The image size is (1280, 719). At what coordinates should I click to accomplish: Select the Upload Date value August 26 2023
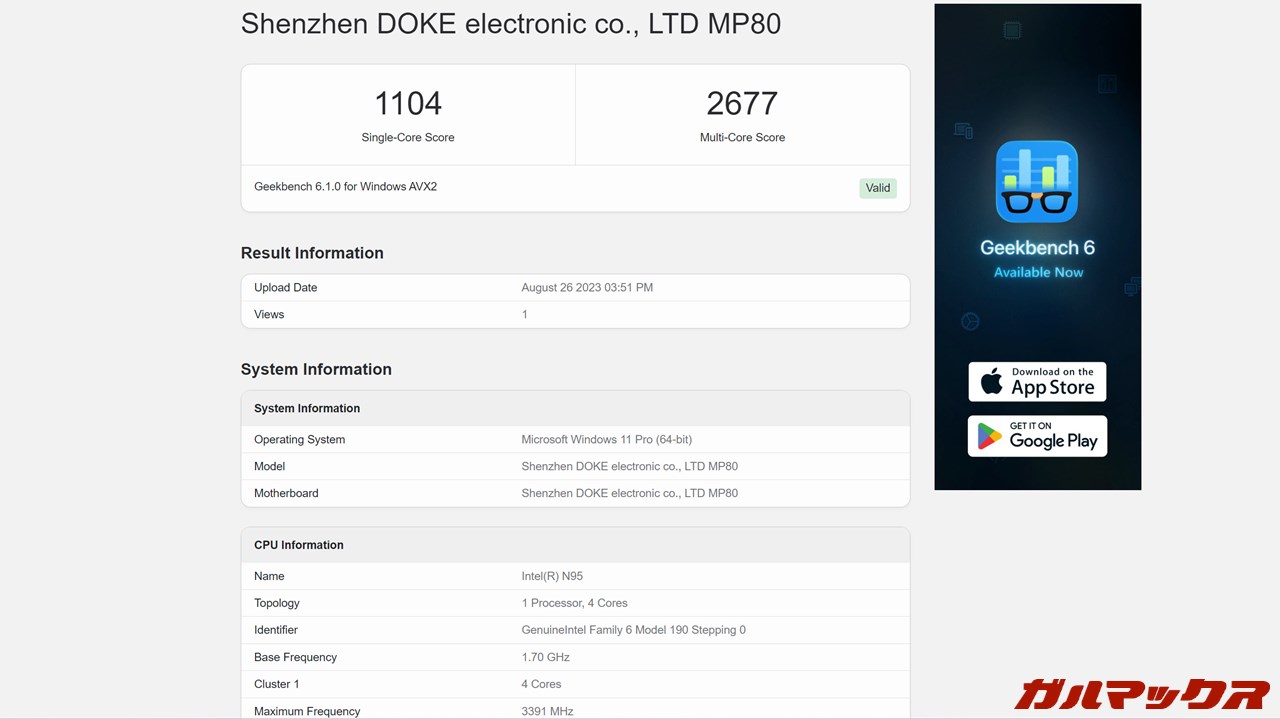click(x=587, y=288)
